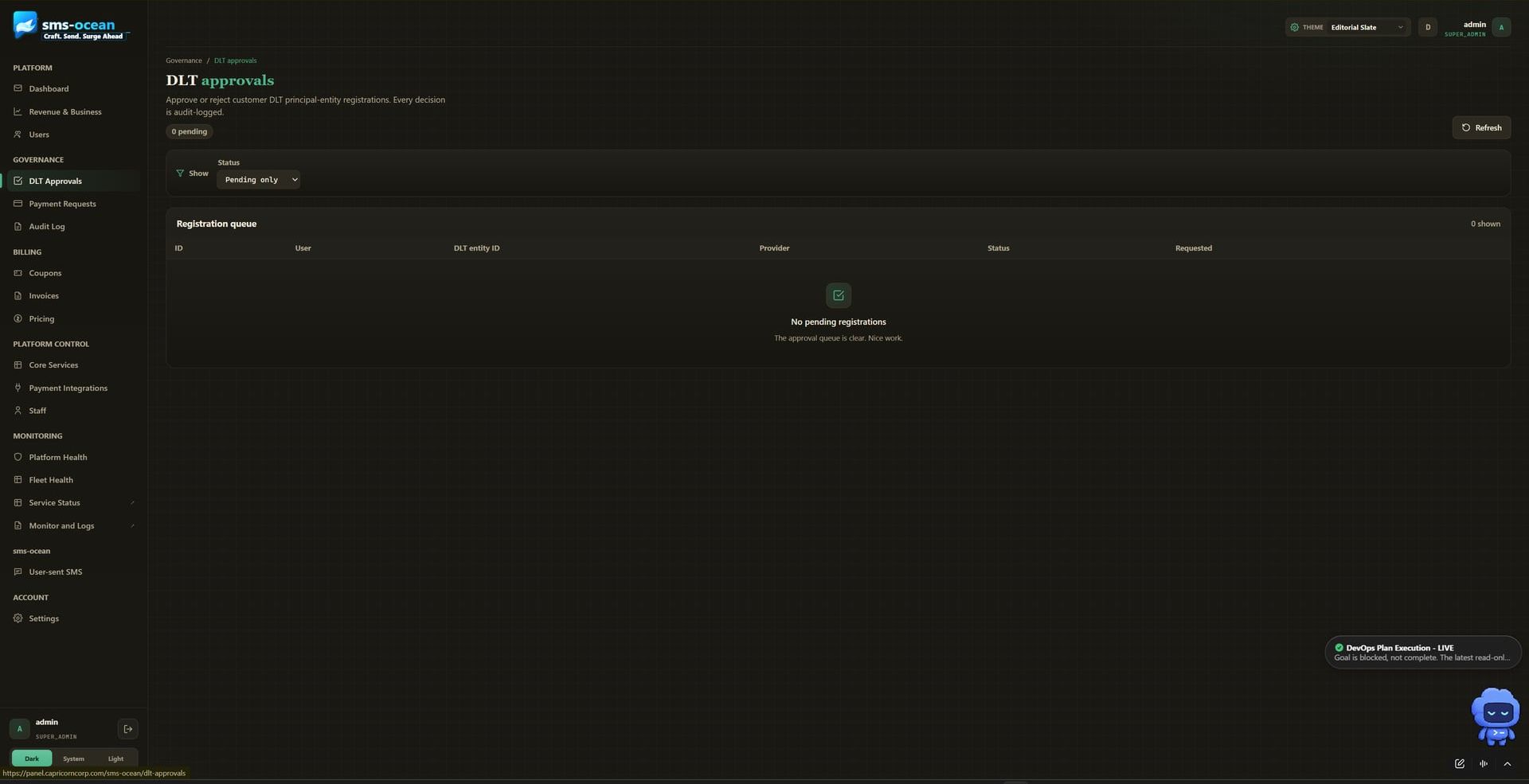The width and height of the screenshot is (1529, 784).
Task: Open the admin profile avatar top right
Action: [1501, 27]
